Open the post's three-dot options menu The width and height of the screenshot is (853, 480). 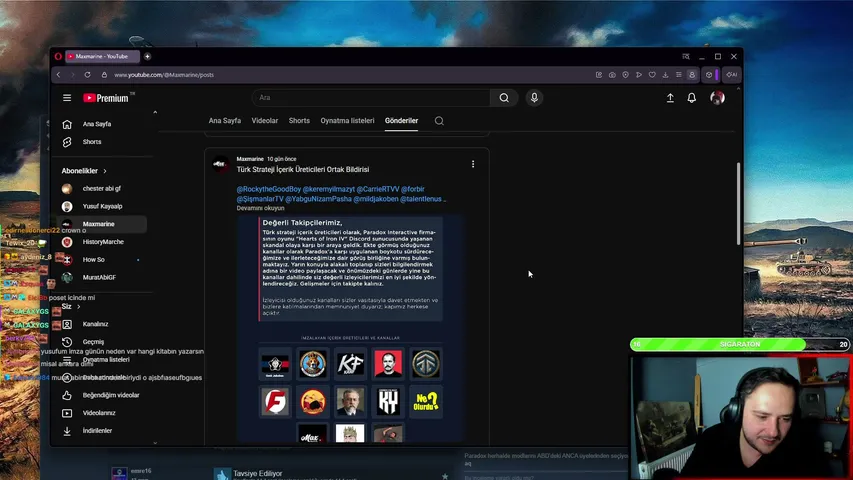(473, 164)
